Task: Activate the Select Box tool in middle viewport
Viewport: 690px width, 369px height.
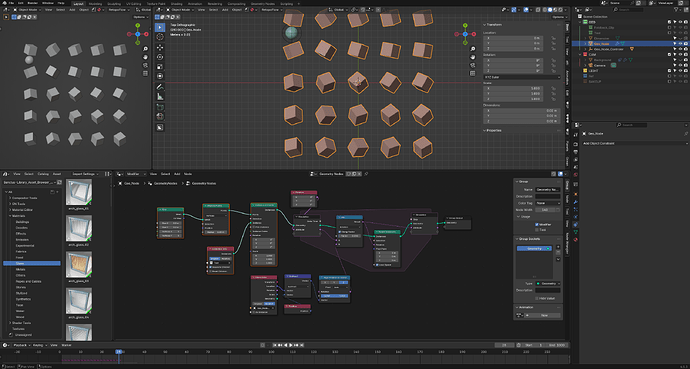Action: click(160, 27)
